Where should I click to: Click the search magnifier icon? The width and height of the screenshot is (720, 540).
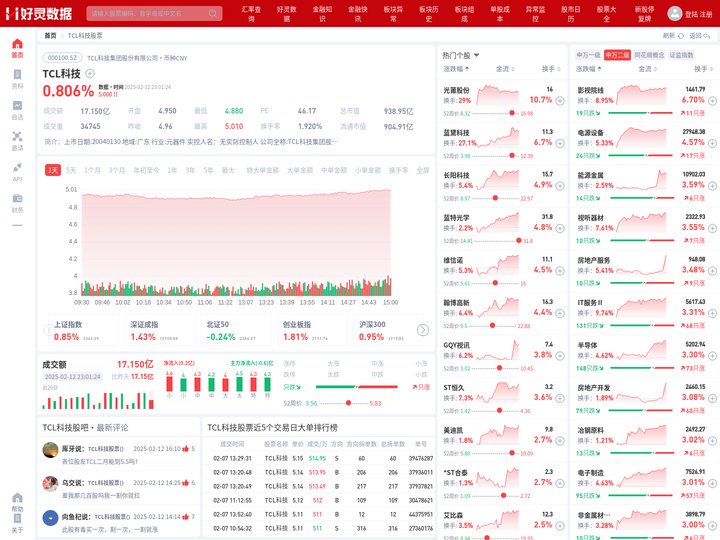pyautogui.click(x=213, y=13)
